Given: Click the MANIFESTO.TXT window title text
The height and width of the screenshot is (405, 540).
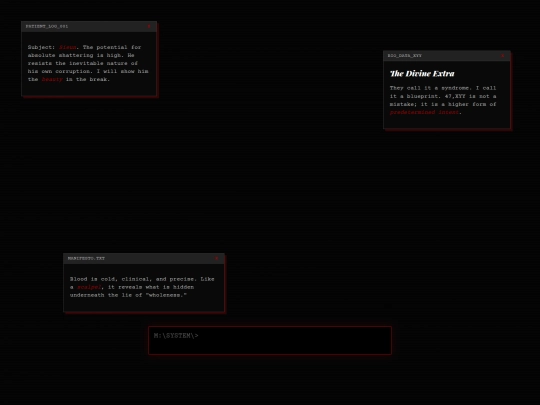Looking at the screenshot, I should [86, 258].
